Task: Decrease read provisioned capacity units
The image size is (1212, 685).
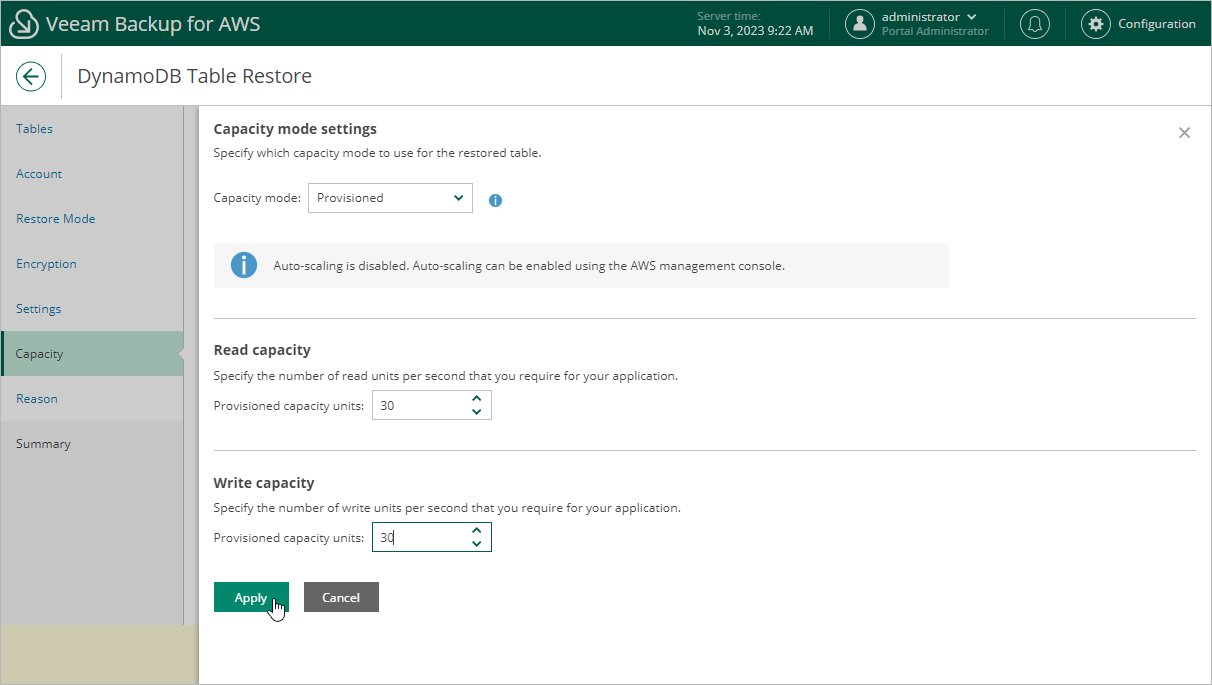Action: [477, 412]
